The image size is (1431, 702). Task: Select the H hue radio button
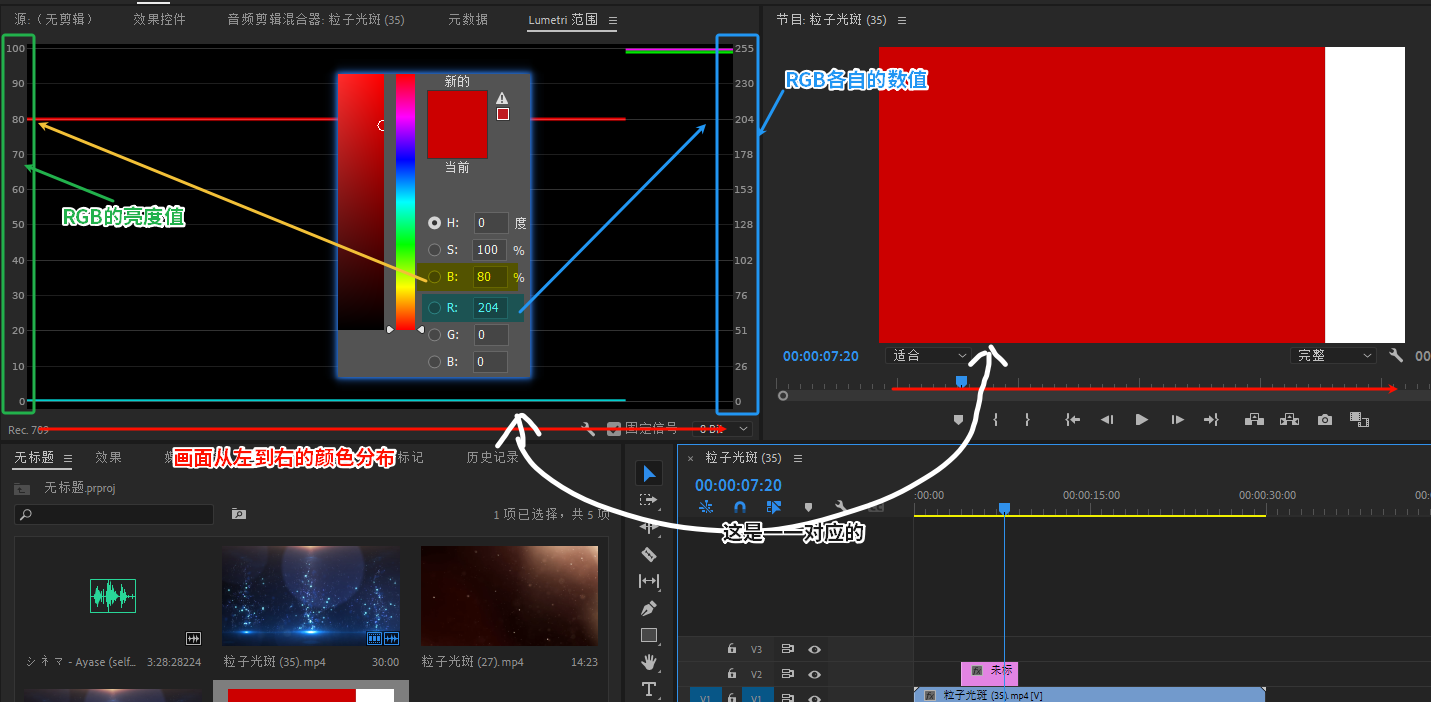(x=434, y=223)
